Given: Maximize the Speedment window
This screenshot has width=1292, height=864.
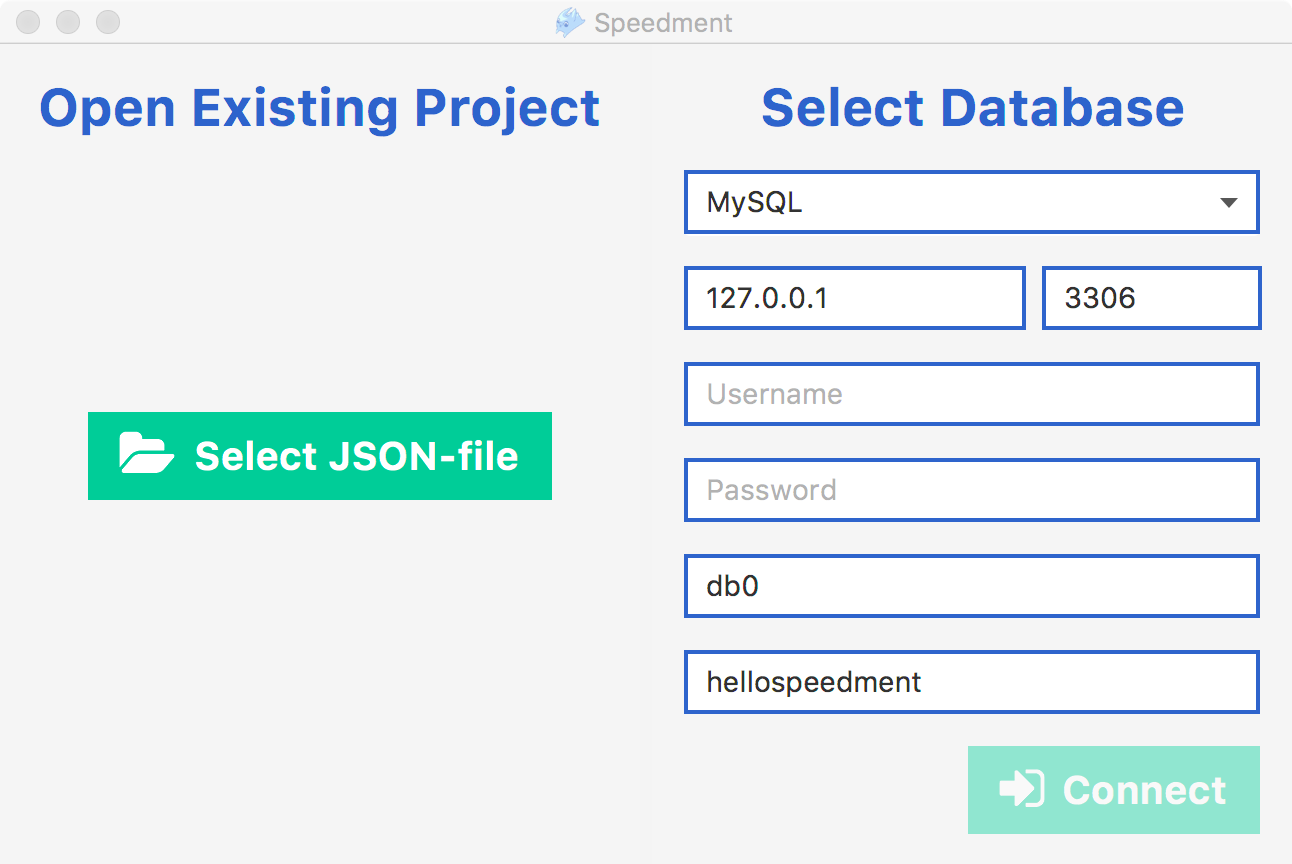Looking at the screenshot, I should pyautogui.click(x=108, y=22).
